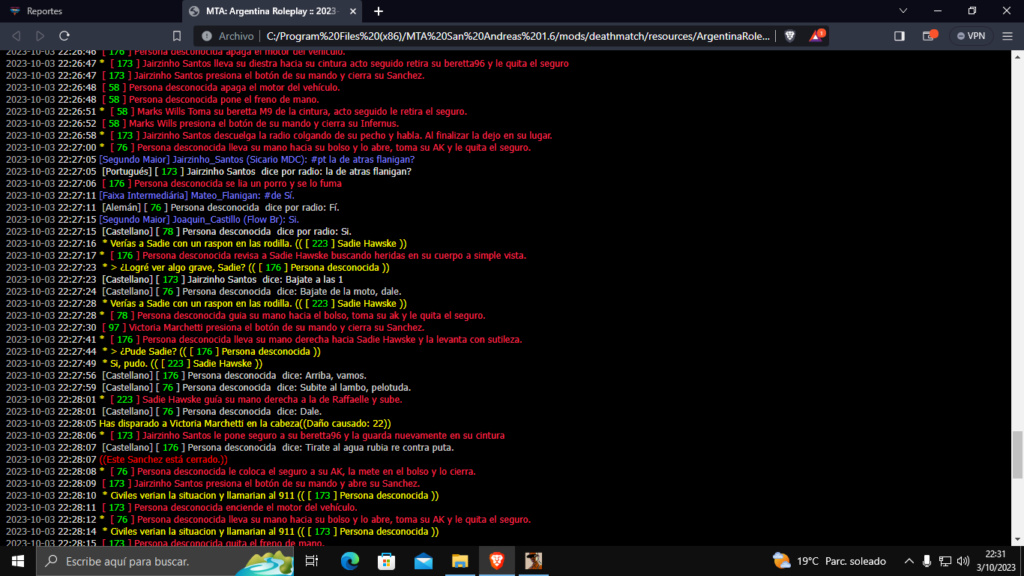Screen dimensions: 1024x576
Task: Go back using browser back arrow
Action: click(x=16, y=36)
